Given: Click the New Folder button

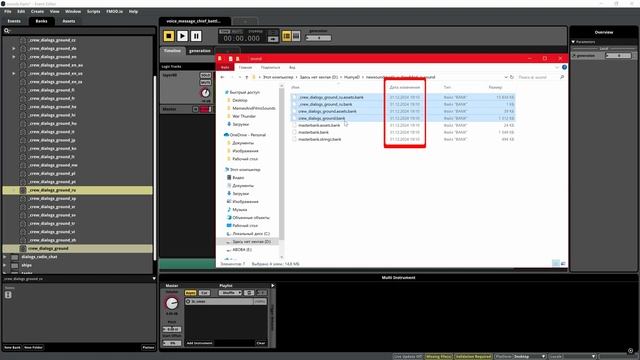Looking at the screenshot, I should pyautogui.click(x=33, y=348).
